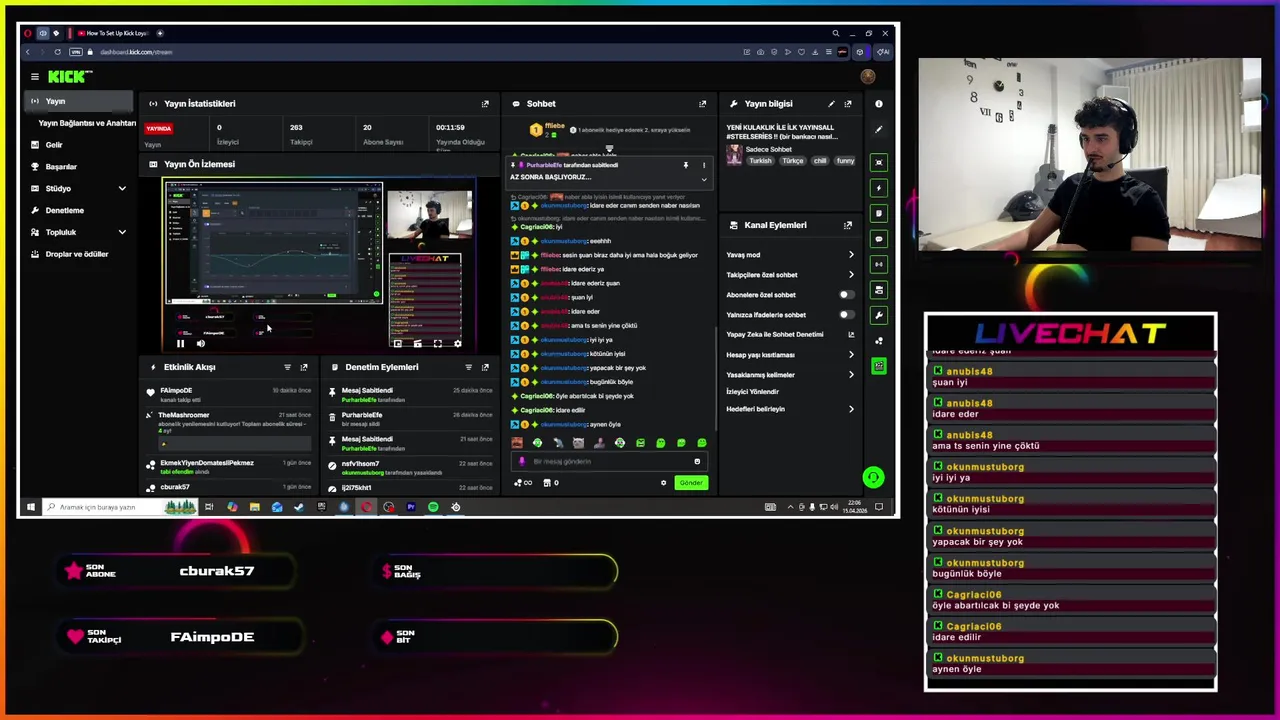Filter the Denetim Eylemleri list
1280x720 pixels.
[x=468, y=367]
